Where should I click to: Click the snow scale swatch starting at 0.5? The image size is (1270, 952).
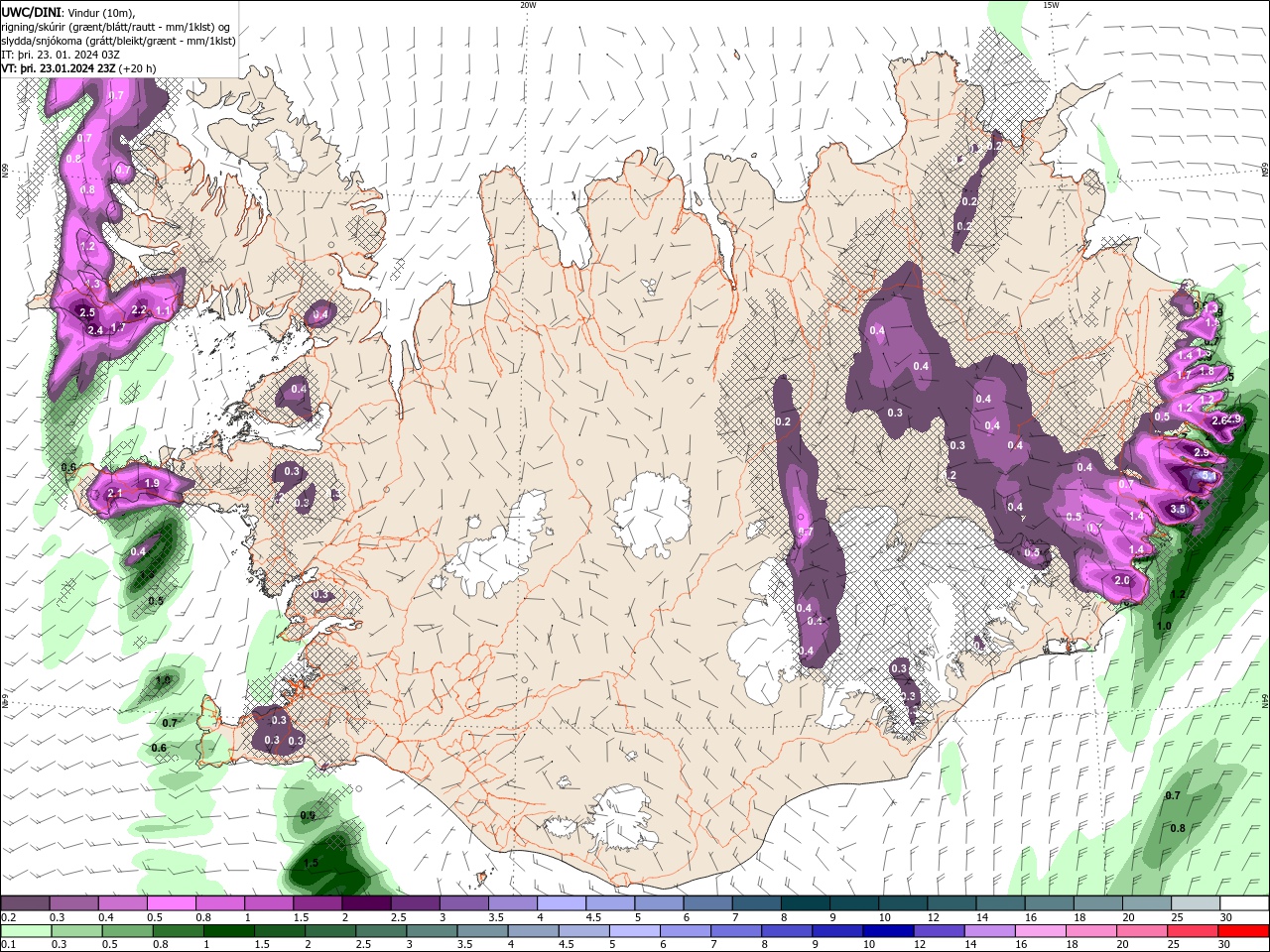pyautogui.click(x=171, y=903)
